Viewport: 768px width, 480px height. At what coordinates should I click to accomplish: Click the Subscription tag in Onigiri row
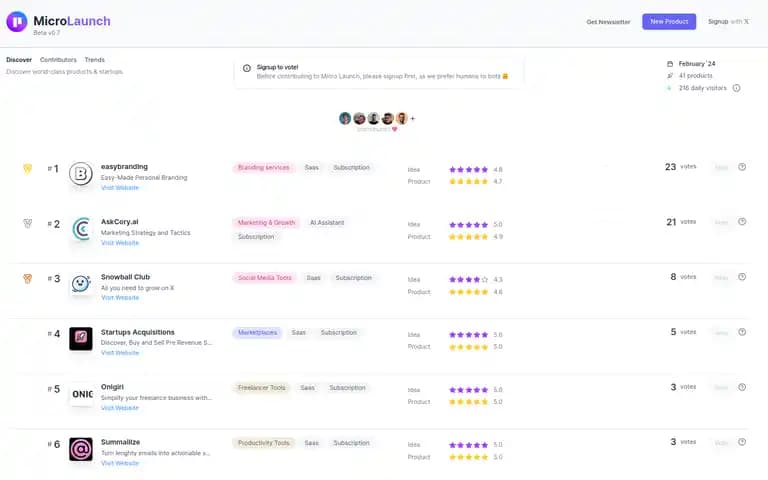pos(347,388)
